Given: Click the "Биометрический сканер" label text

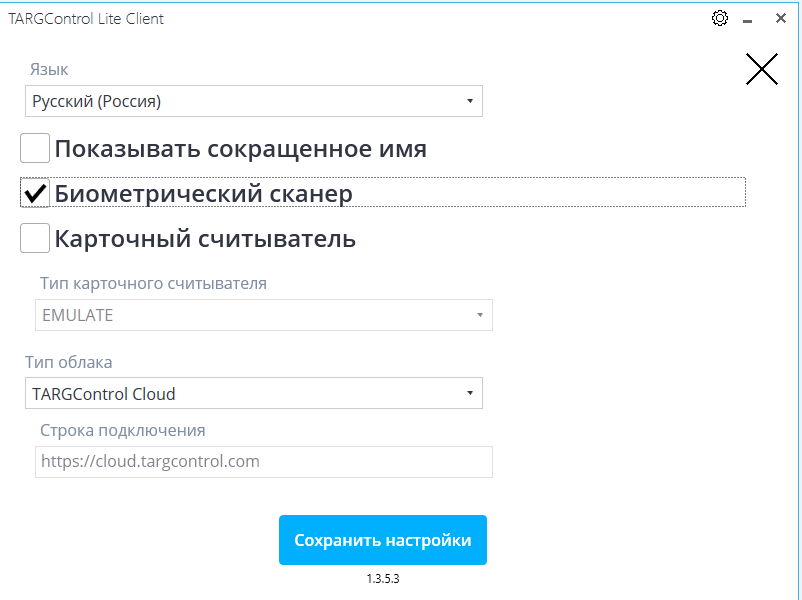Looking at the screenshot, I should [203, 193].
